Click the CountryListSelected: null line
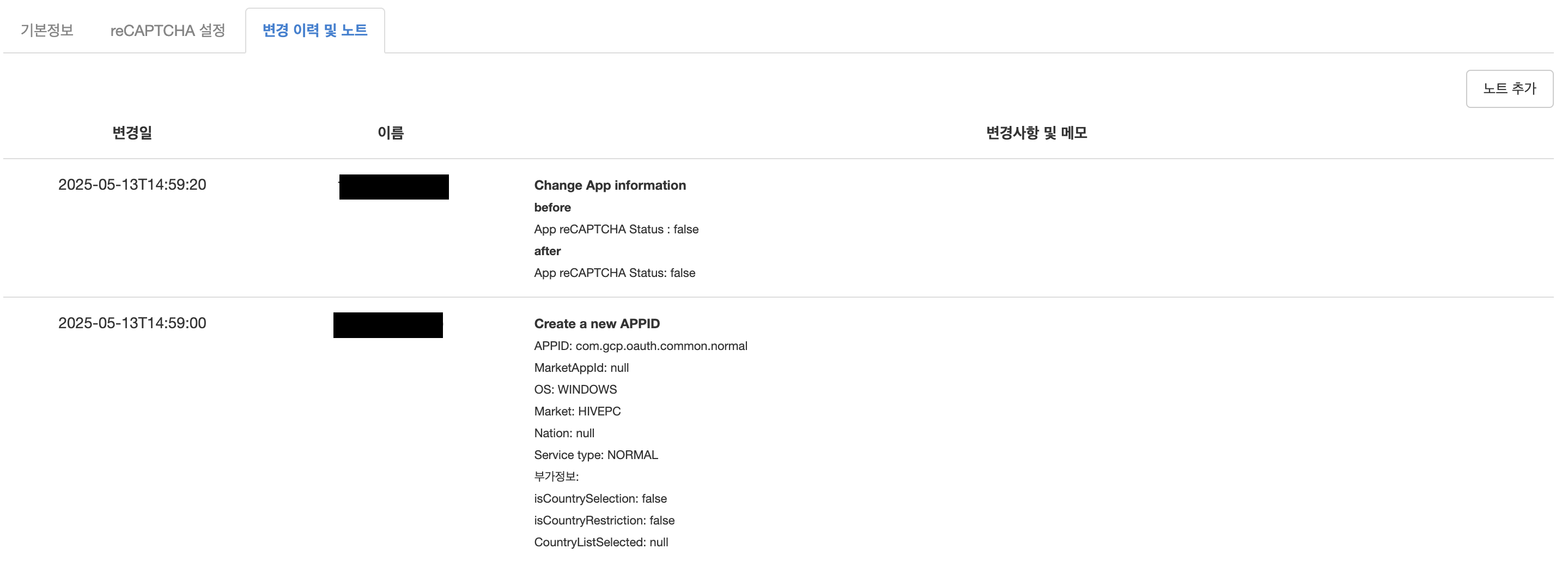 pos(601,542)
